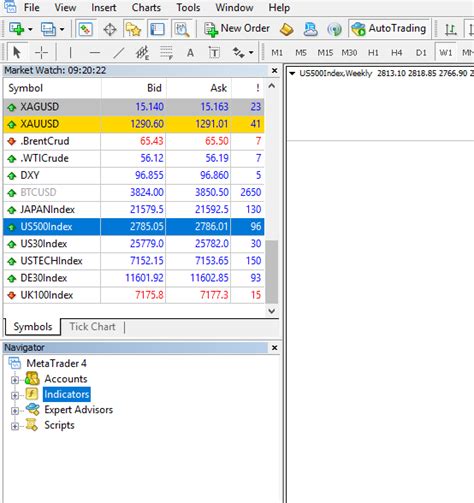Toggle the Market Watch window icon
The image size is (474, 503).
(x=86, y=29)
